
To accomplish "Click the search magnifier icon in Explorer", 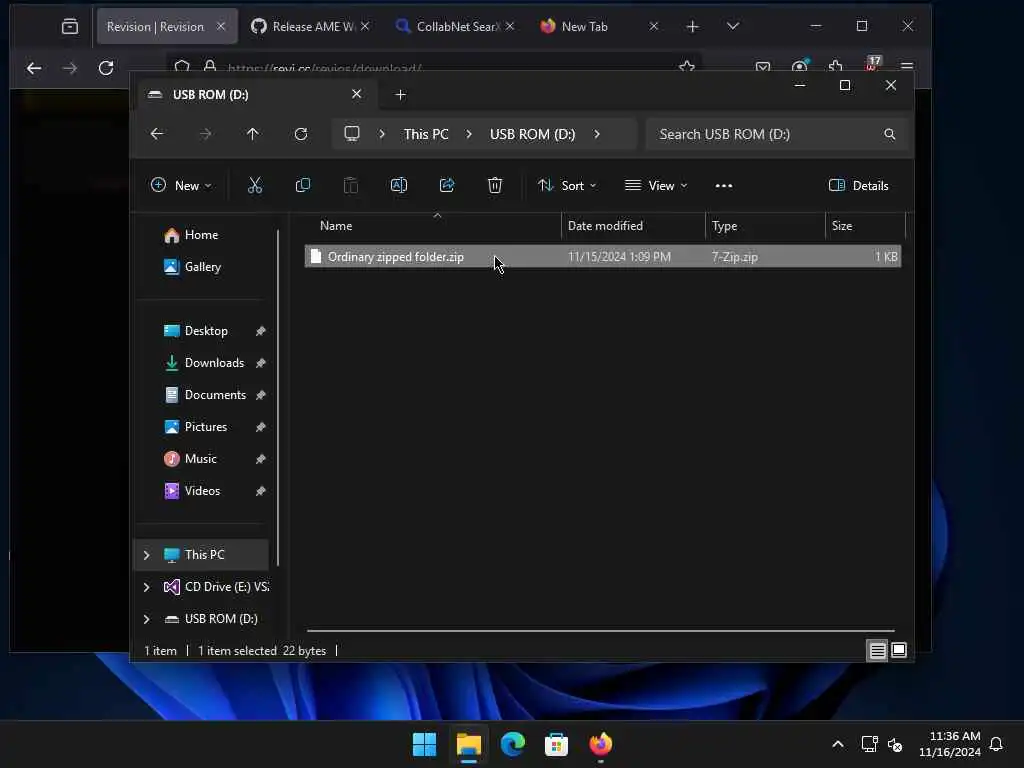I will pos(889,134).
